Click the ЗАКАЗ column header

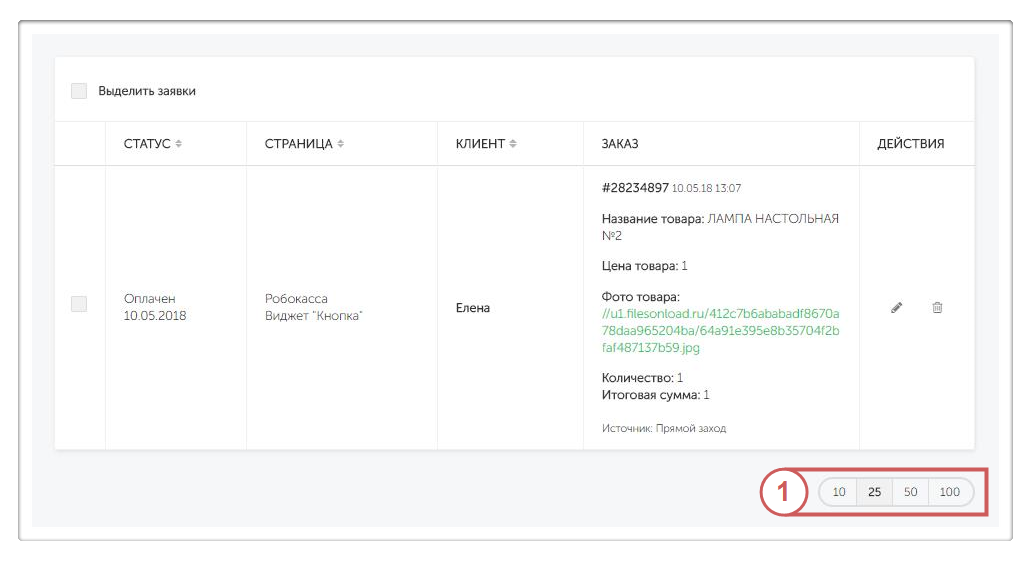coord(620,144)
